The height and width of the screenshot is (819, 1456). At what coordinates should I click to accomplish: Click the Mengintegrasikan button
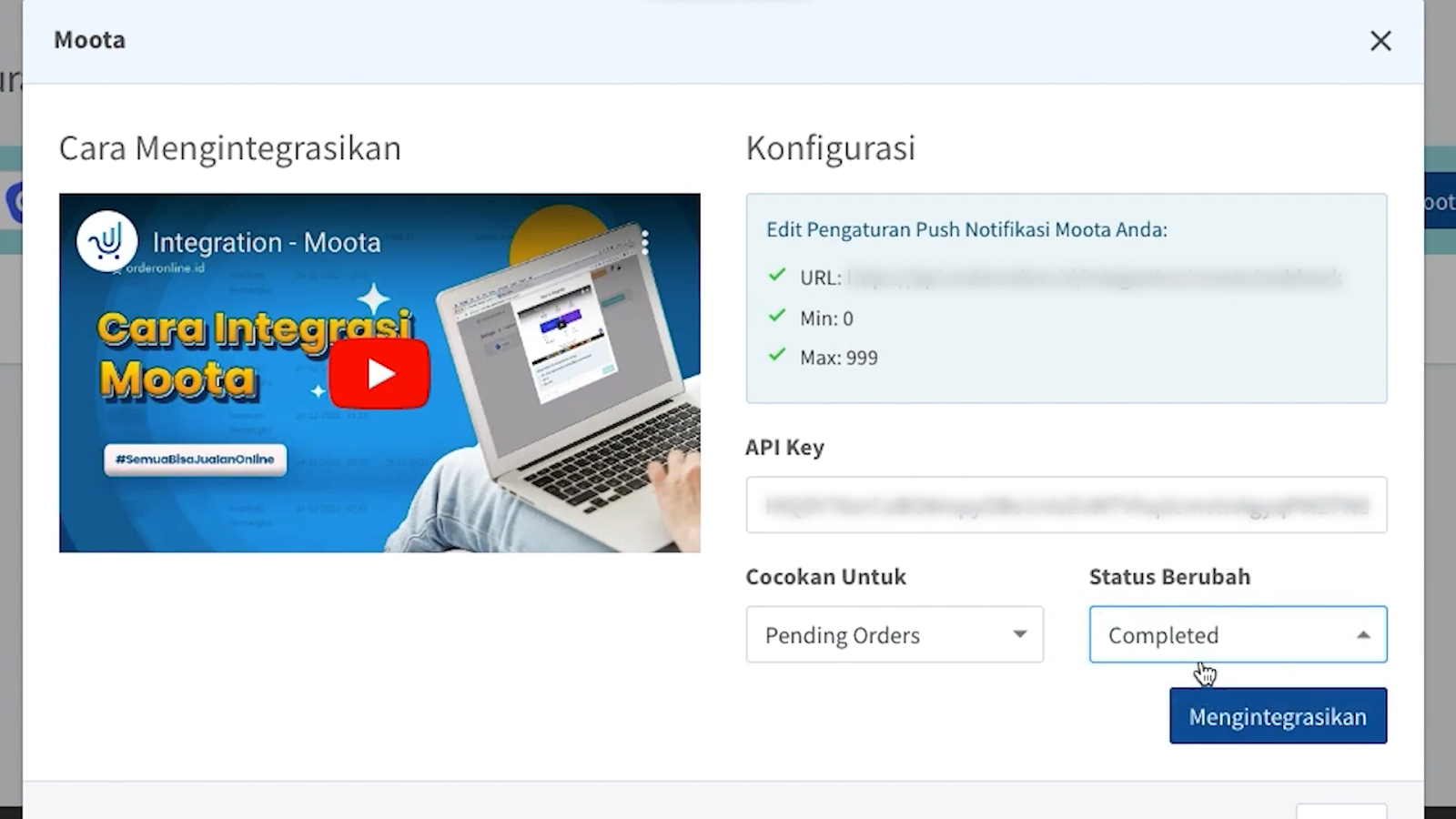click(x=1278, y=716)
